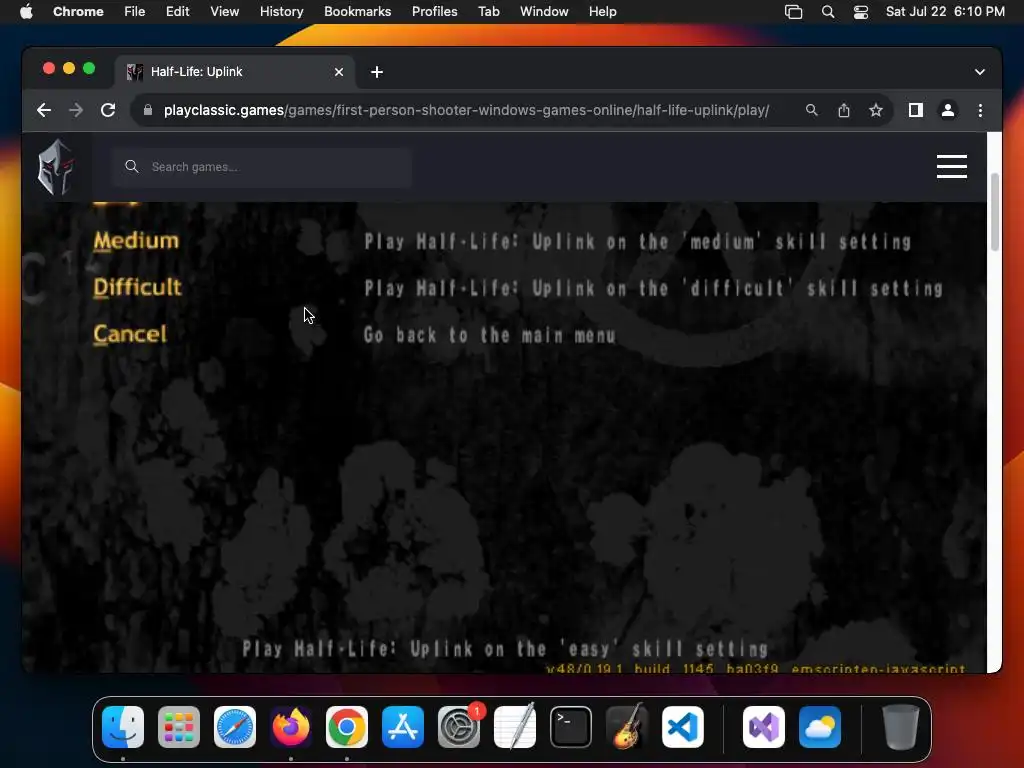Open the Window menu
Viewport: 1024px width, 768px height.
tap(544, 12)
